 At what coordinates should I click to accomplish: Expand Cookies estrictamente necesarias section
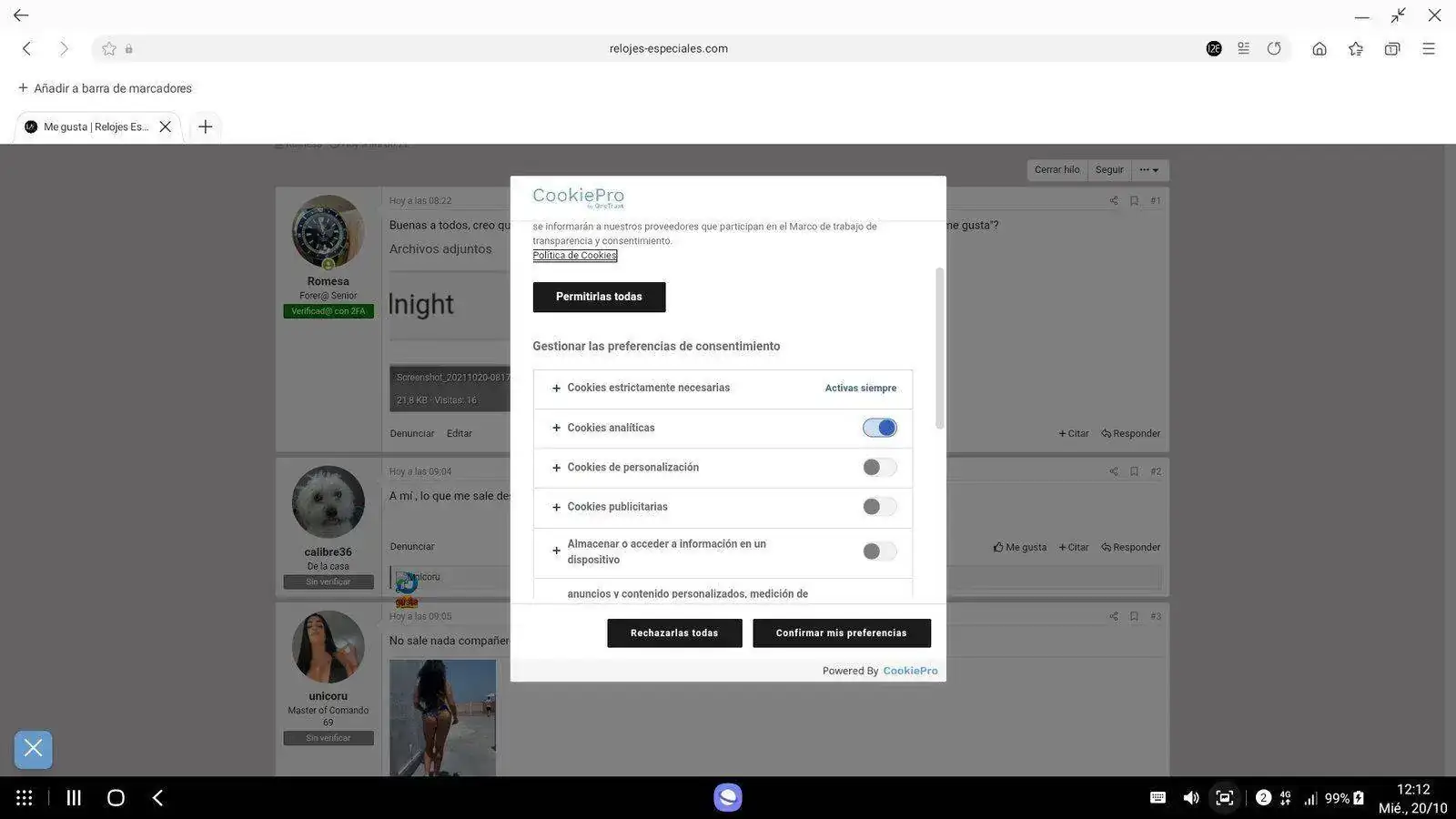pos(556,389)
